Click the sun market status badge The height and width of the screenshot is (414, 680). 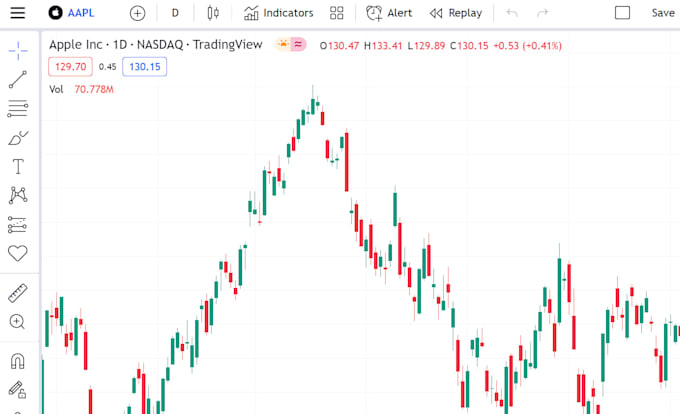click(283, 44)
